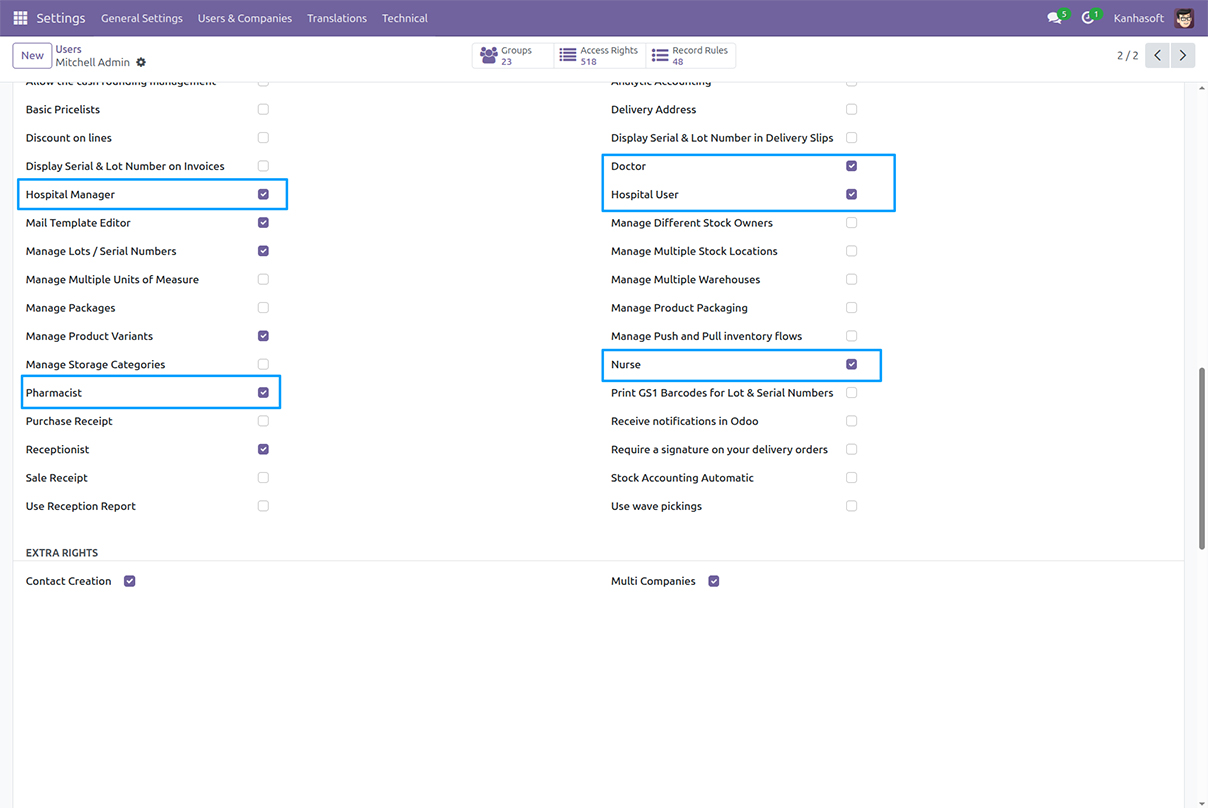Open the Record Rules smart button
Screen dimensions: 1208x808
pyautogui.click(x=688, y=55)
